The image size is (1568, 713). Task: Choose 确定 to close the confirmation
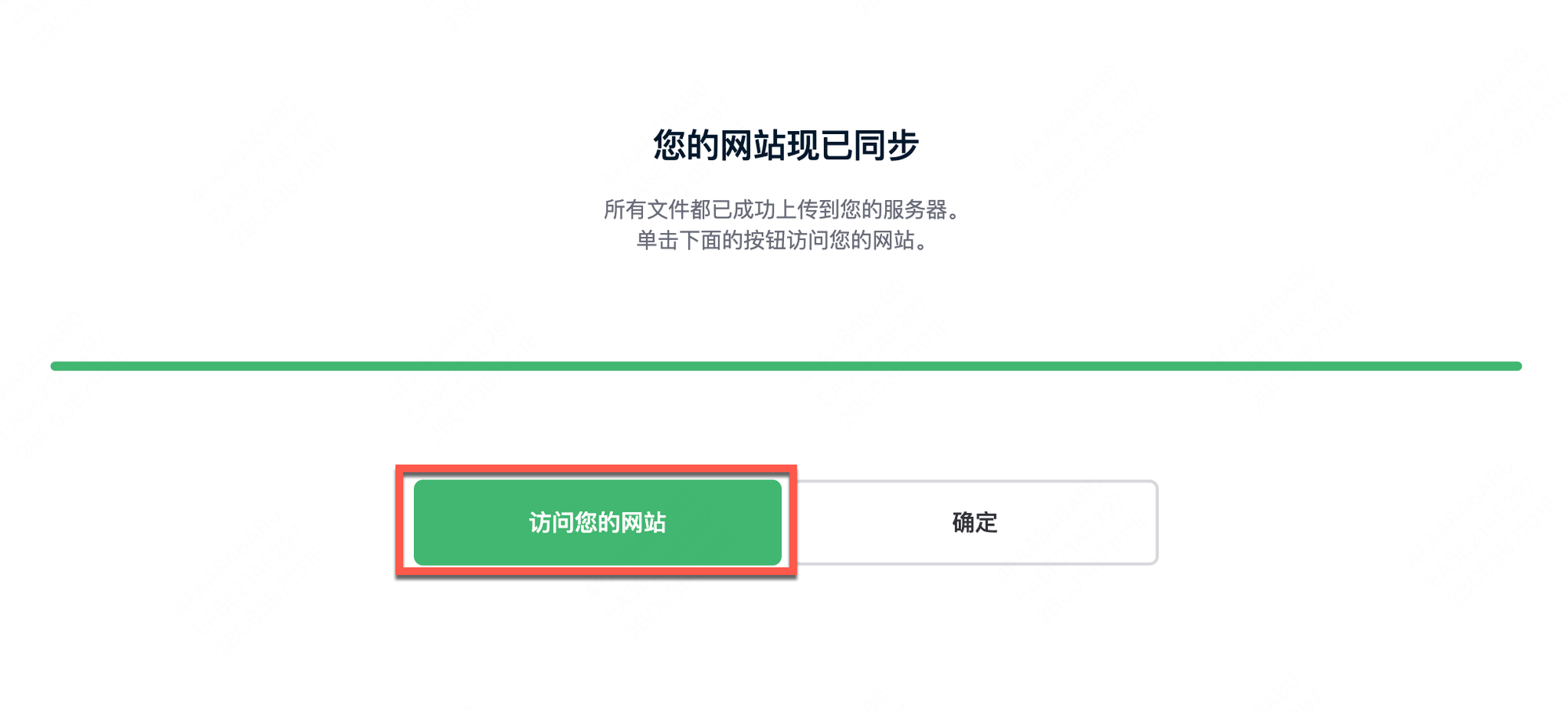[x=975, y=522]
